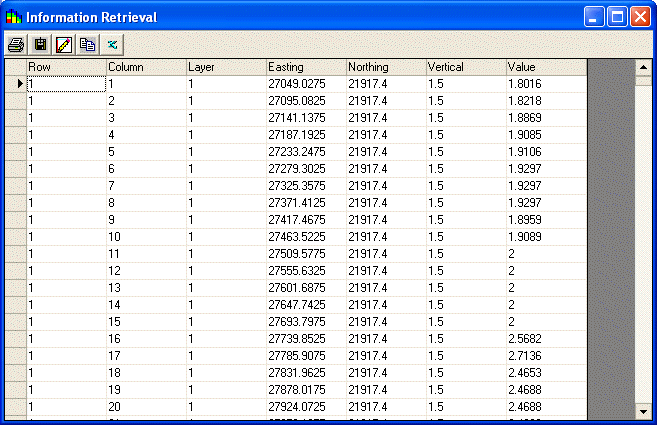This screenshot has height=425, width=657.
Task: Click the scrollbar up arrow
Action: click(x=643, y=67)
